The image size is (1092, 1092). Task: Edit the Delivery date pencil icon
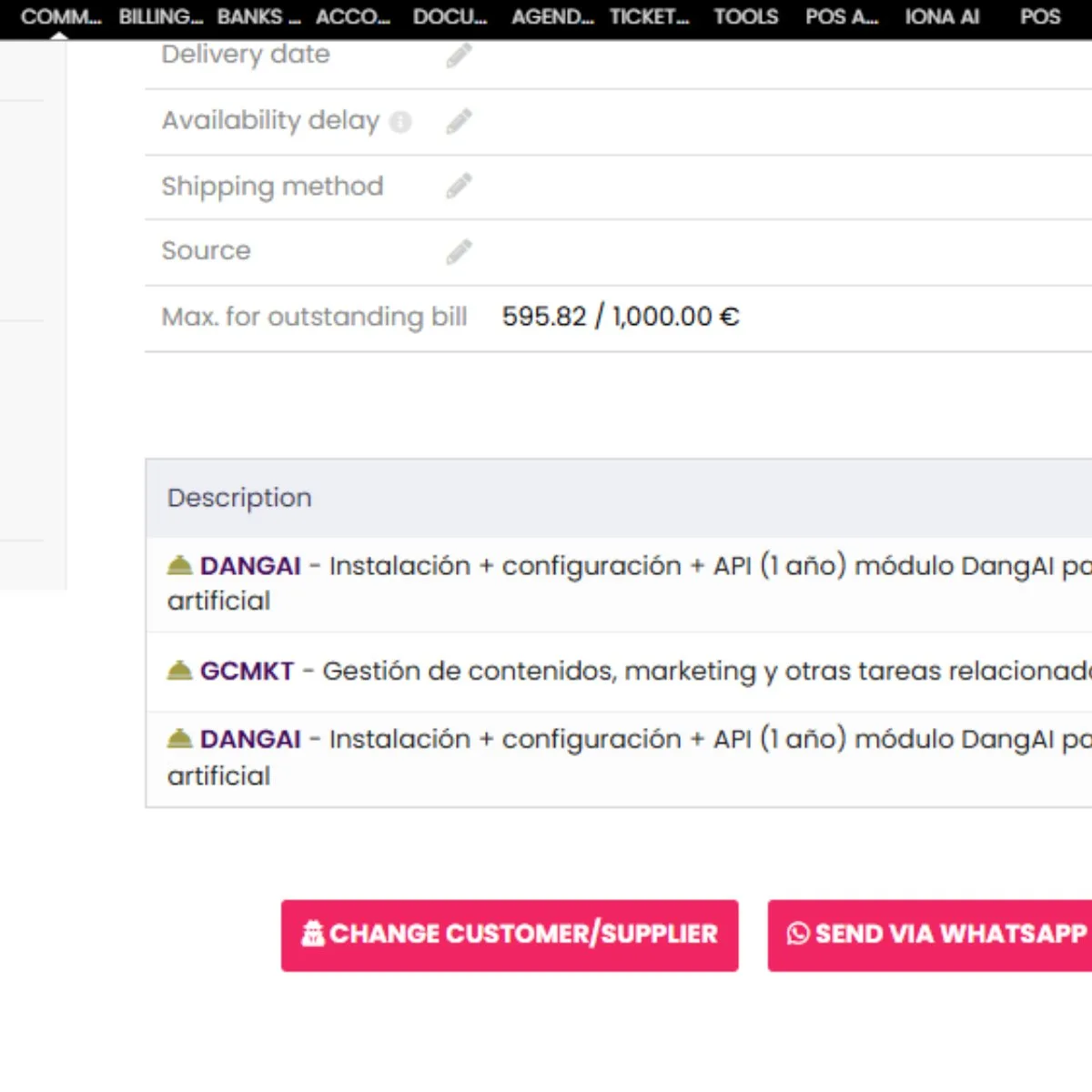pyautogui.click(x=459, y=56)
